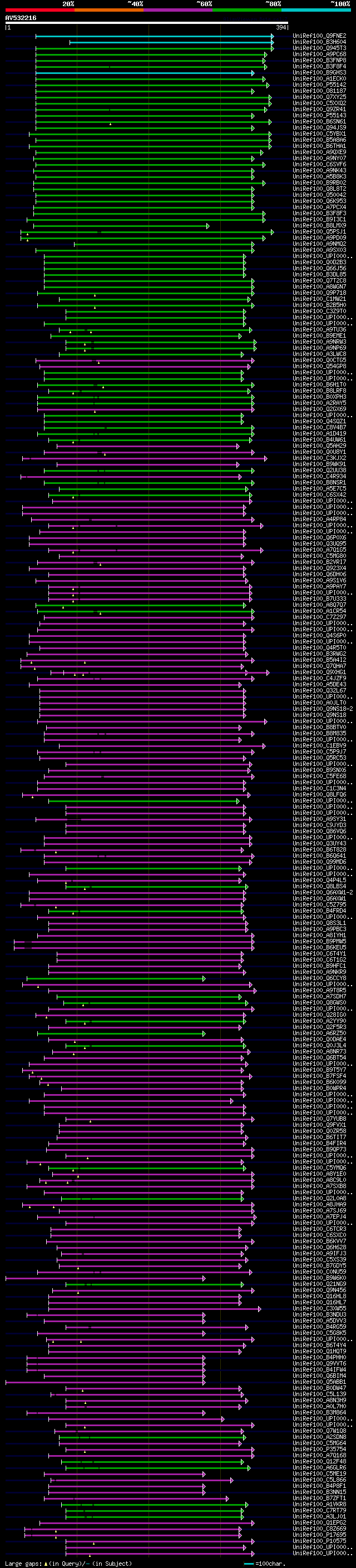Image resolution: width=356 pixels, height=1568 pixels.
Task: Select the UniRef100_Q5AB81 hit label
Action: [x=319, y=1382]
